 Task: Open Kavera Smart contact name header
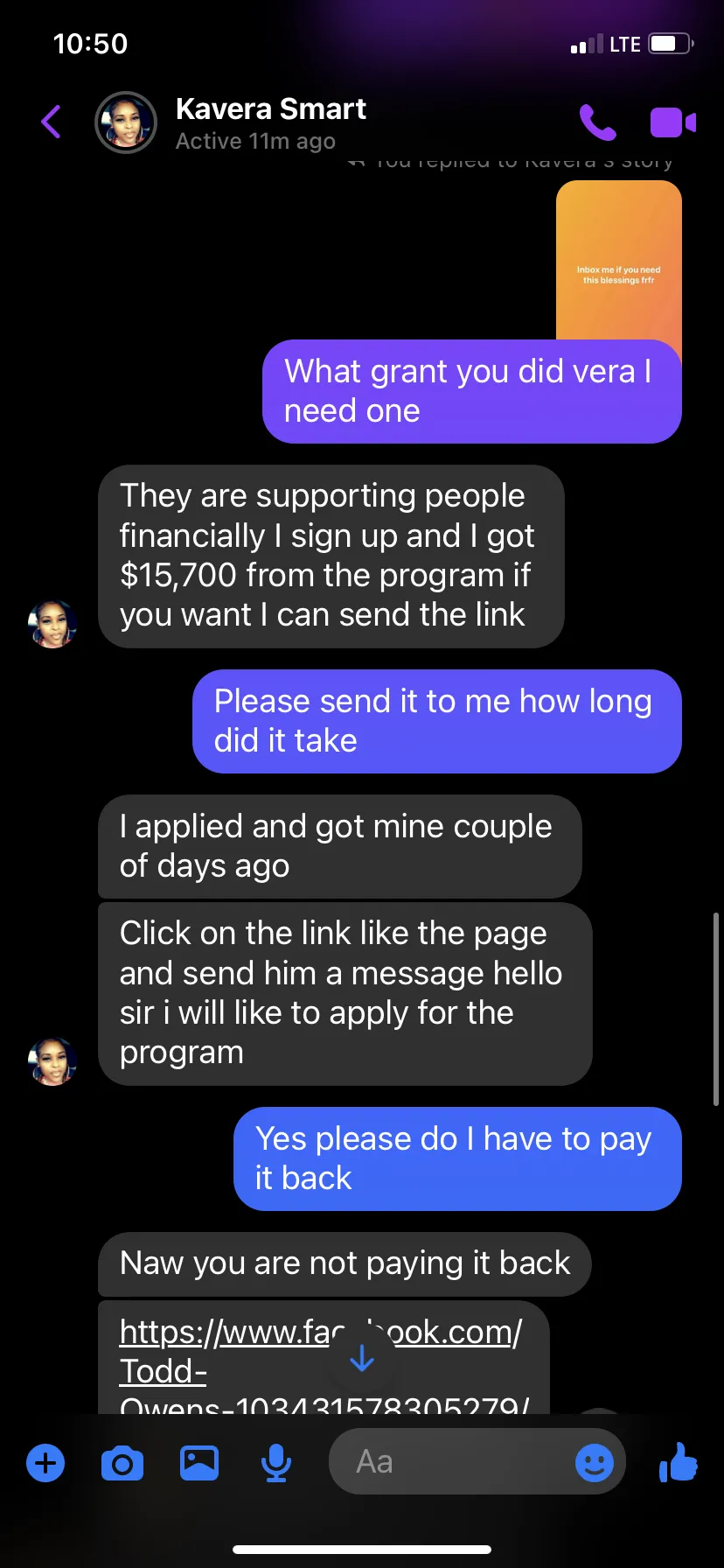pyautogui.click(x=271, y=109)
